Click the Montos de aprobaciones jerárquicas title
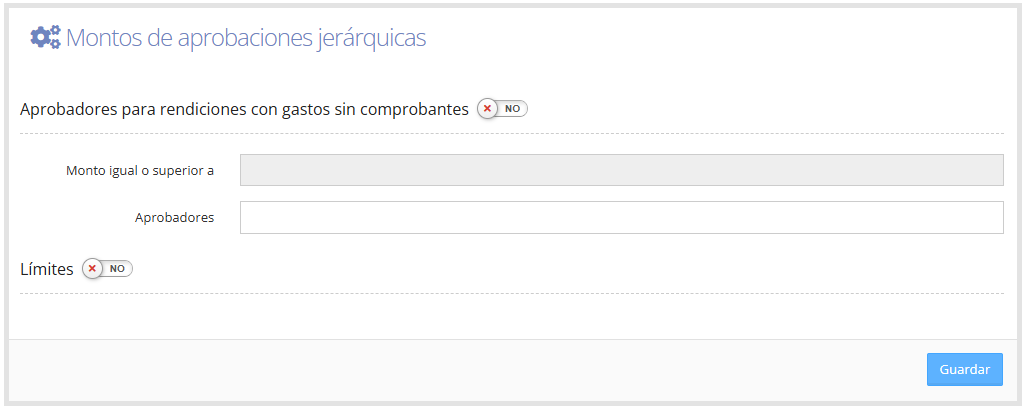 click(x=246, y=38)
